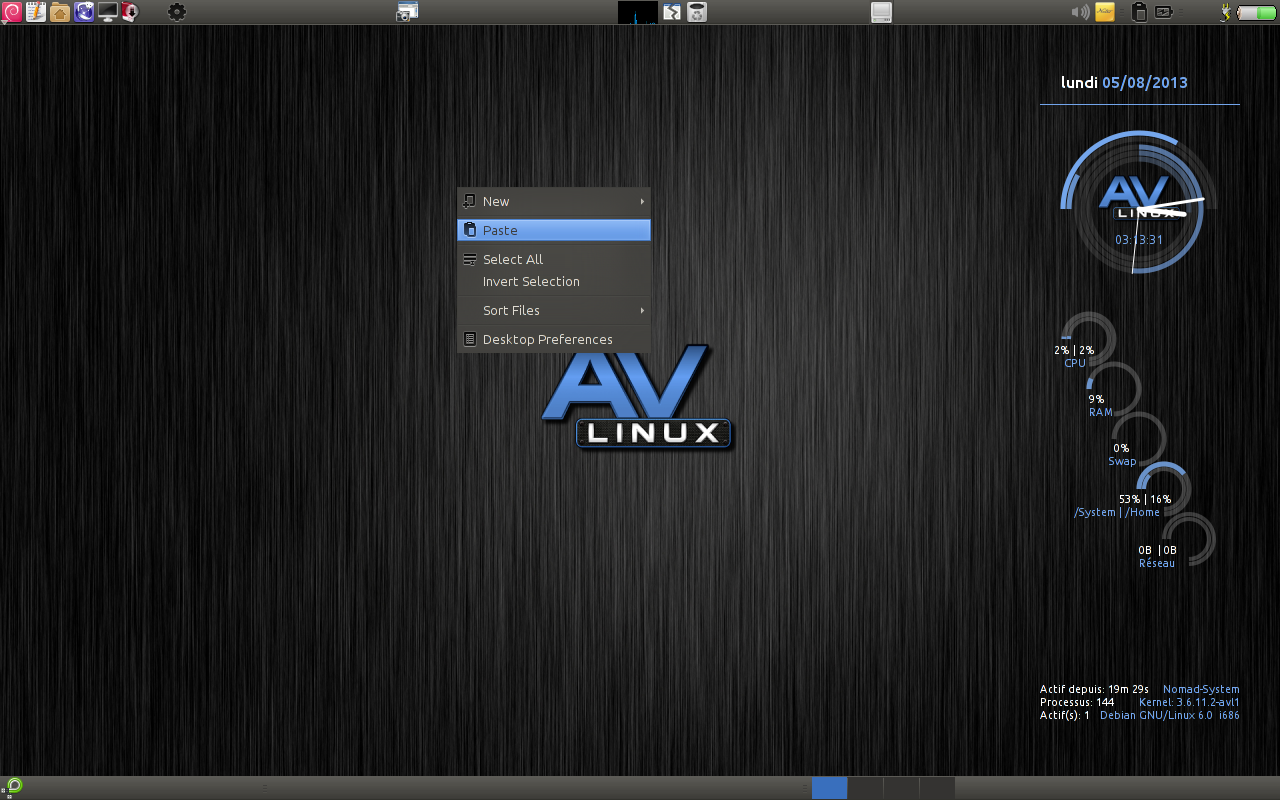
Task: Click the date 05/08/2013 text
Action: [x=1145, y=83]
